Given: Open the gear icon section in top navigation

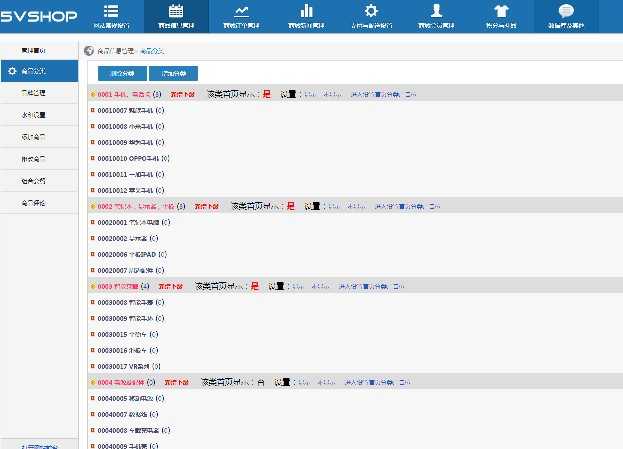Looking at the screenshot, I should coord(371,16).
